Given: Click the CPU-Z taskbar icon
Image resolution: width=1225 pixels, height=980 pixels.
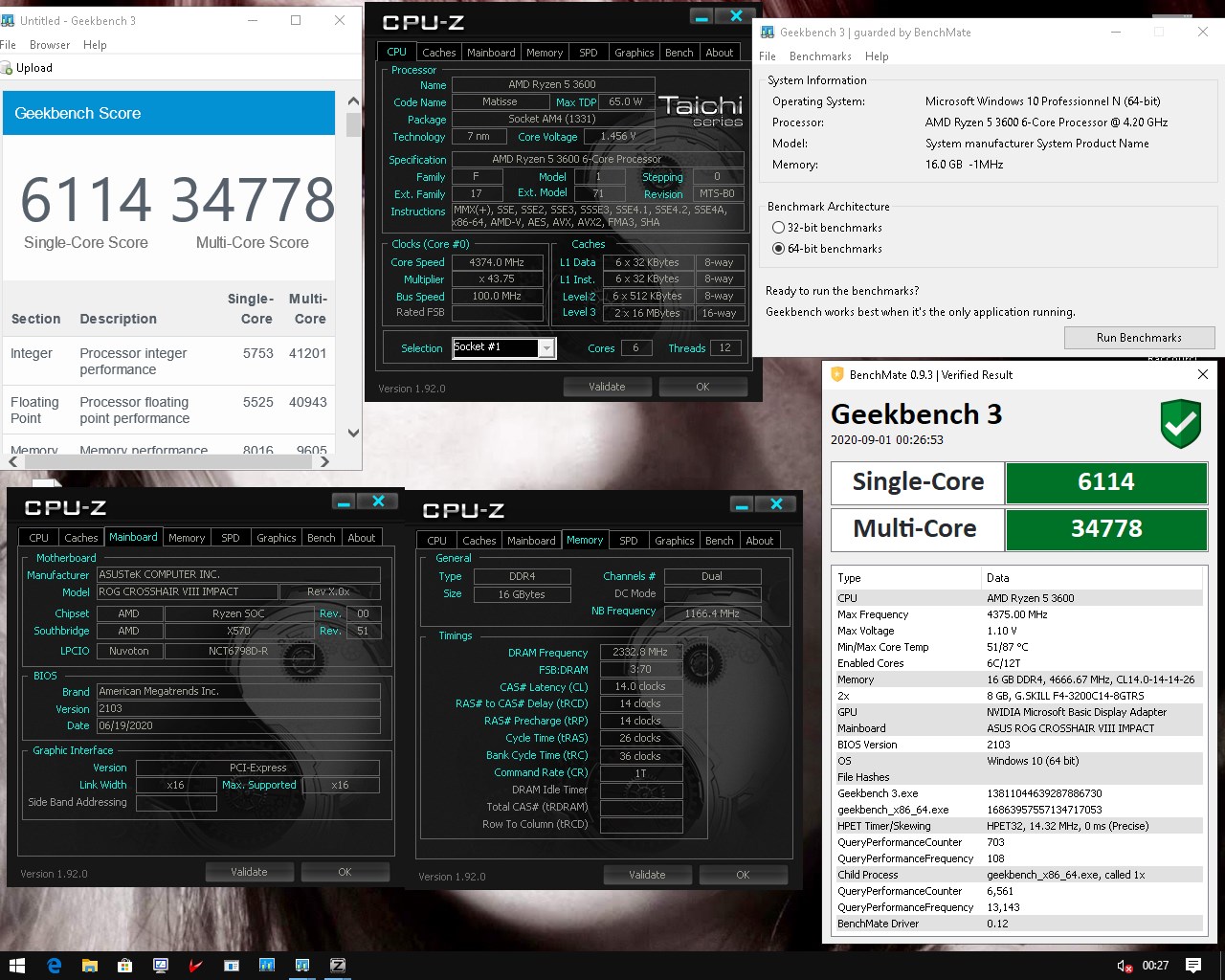Looking at the screenshot, I should [x=337, y=966].
